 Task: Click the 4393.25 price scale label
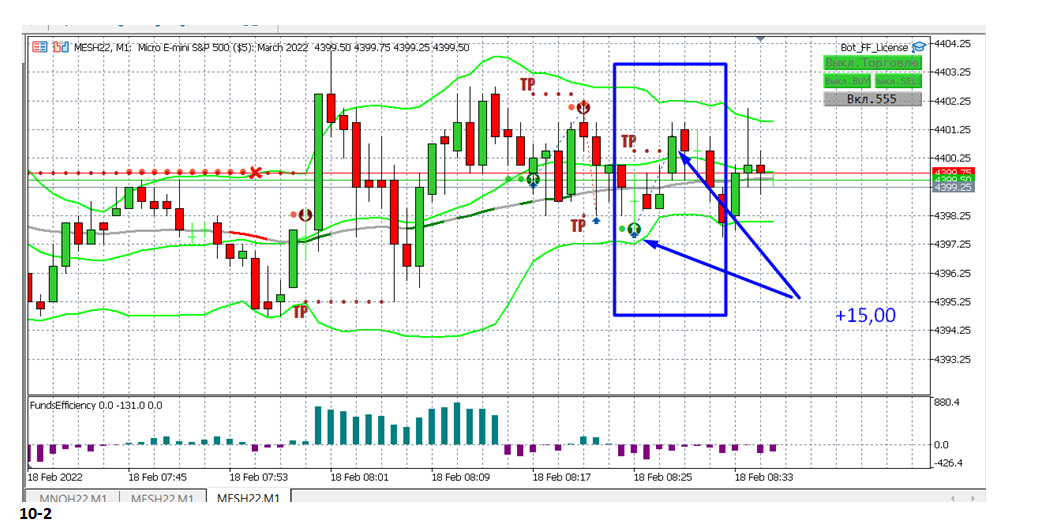(952, 359)
